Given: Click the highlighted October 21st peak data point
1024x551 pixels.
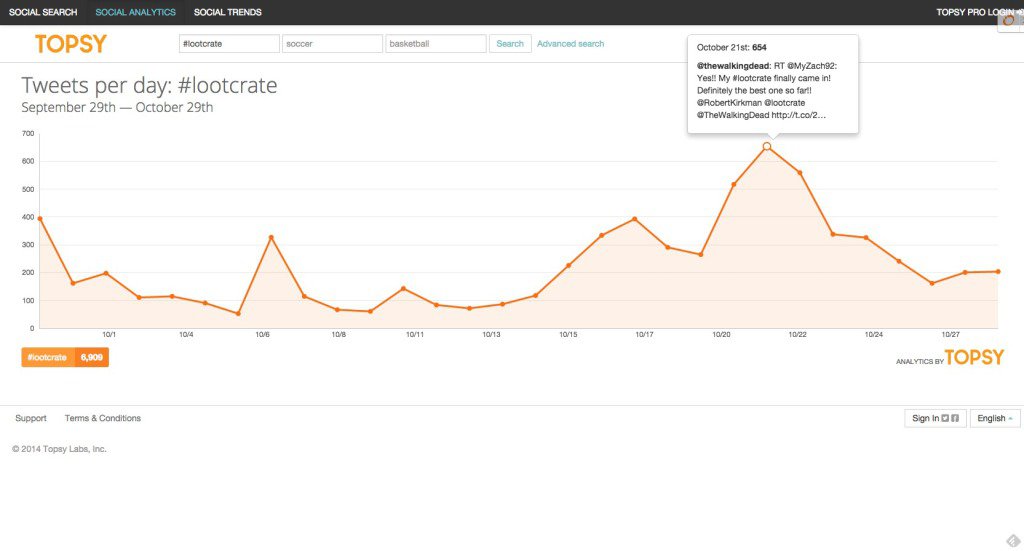Looking at the screenshot, I should (x=767, y=146).
